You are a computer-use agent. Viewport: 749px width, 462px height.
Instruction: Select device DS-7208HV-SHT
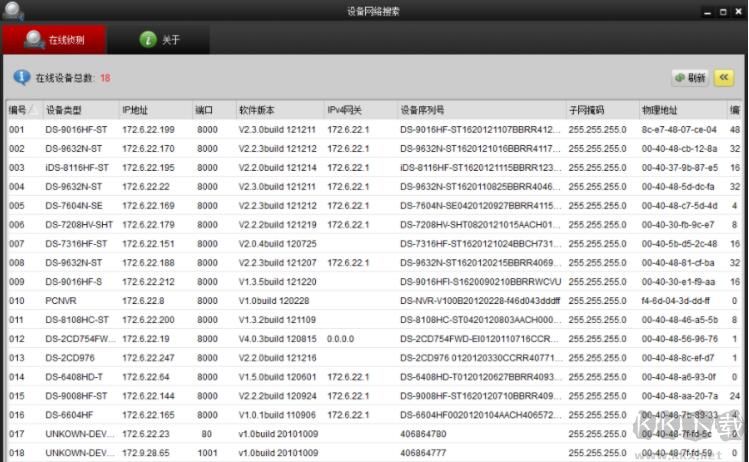click(x=79, y=225)
